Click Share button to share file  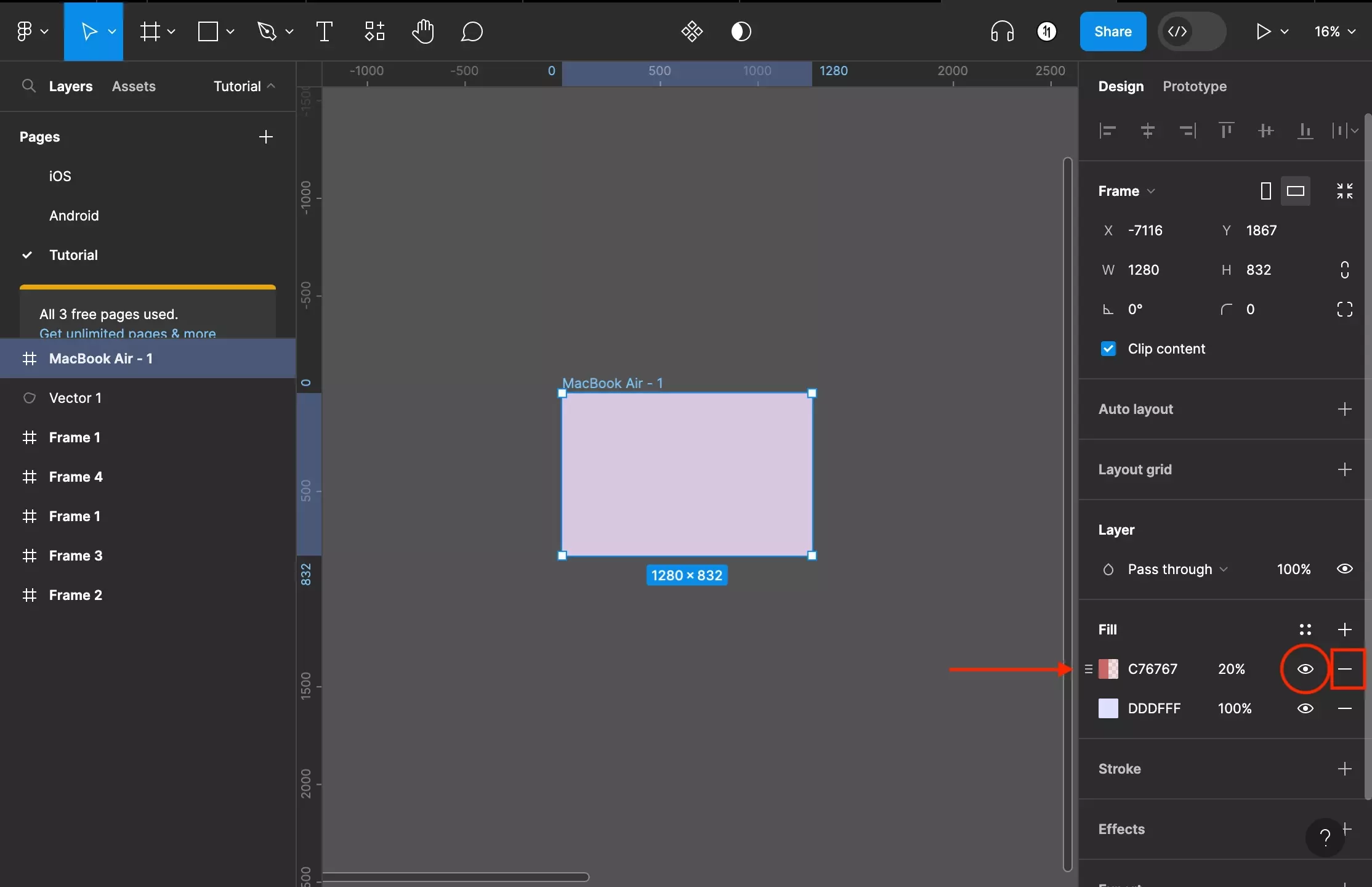[1113, 31]
